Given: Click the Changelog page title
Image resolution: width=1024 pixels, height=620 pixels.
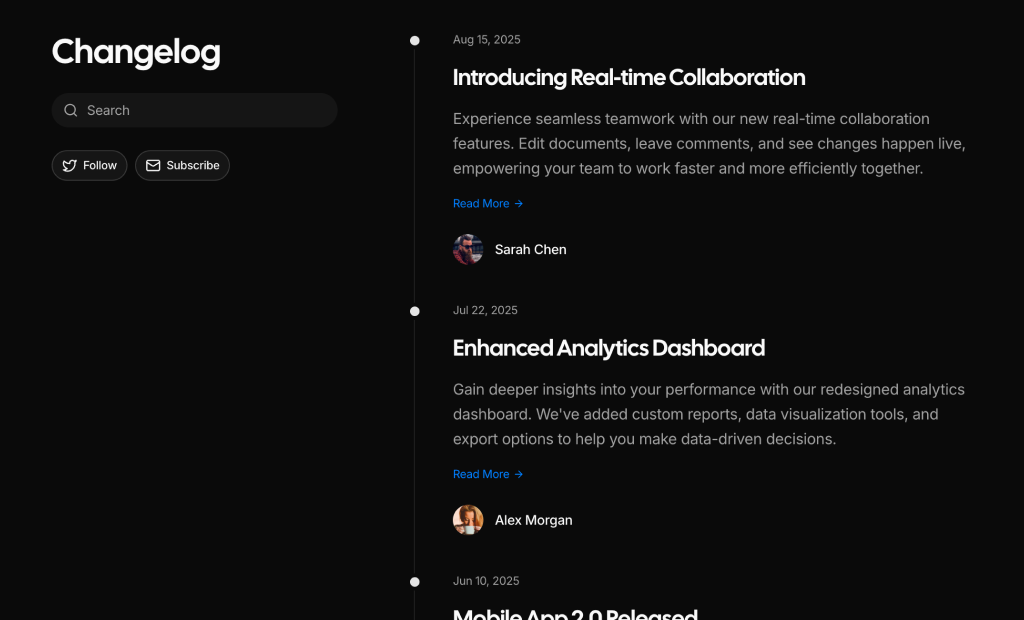Looking at the screenshot, I should point(136,53).
